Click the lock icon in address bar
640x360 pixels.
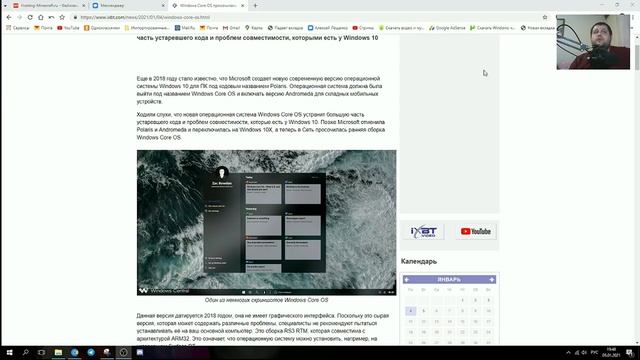[75, 17]
